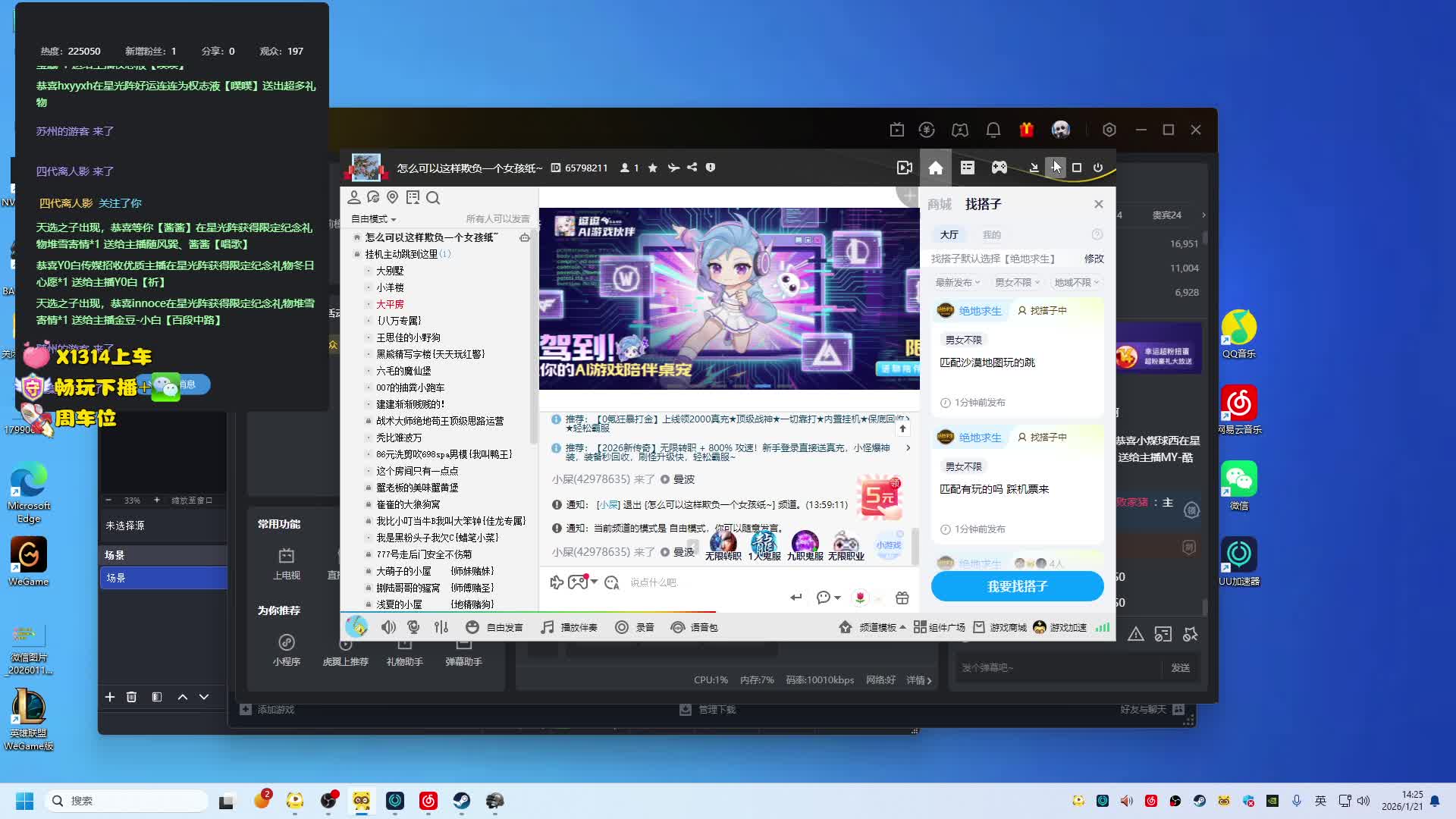The image size is (1456, 819).
Task: Click the home icon in channel header
Action: 935,168
